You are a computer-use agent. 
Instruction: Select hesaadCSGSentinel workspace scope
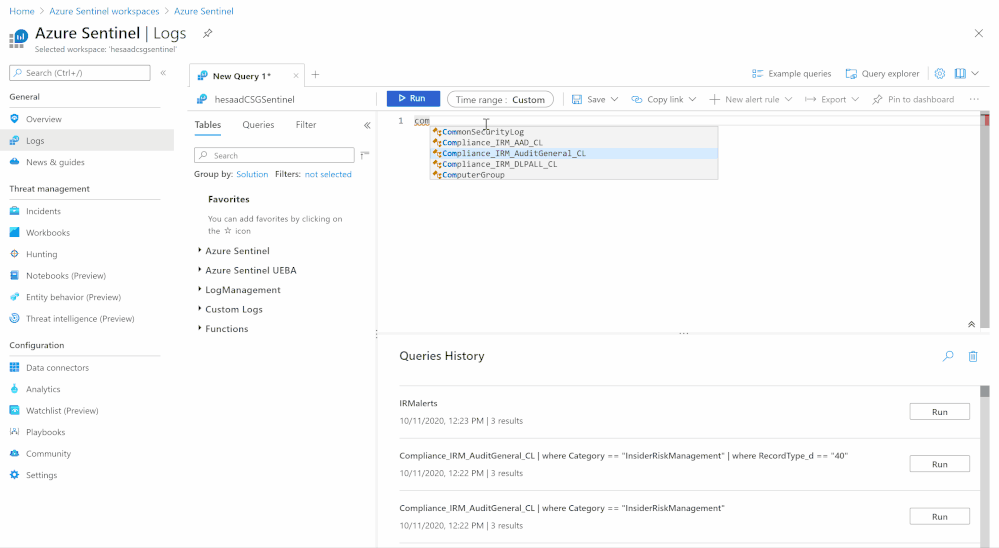pyautogui.click(x=254, y=99)
